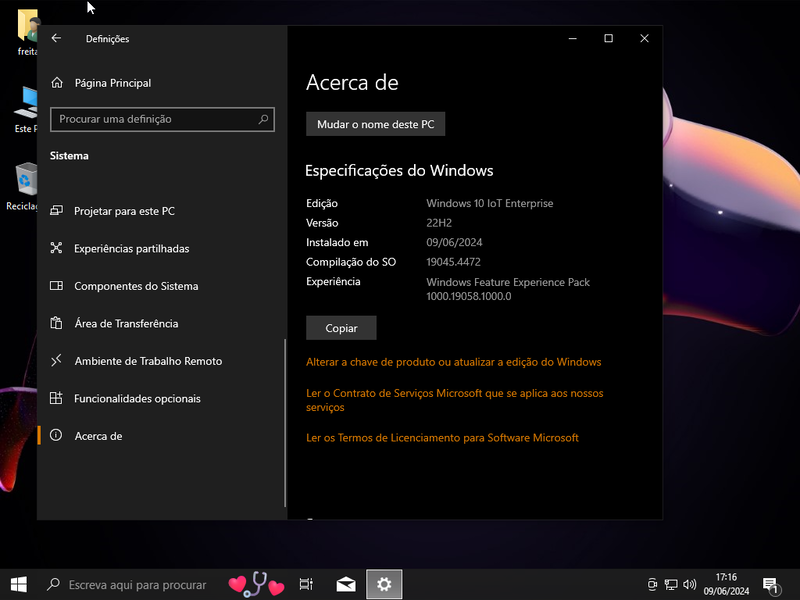
Task: Click the Ambiente de Trabalho Remoto icon
Action: point(57,361)
